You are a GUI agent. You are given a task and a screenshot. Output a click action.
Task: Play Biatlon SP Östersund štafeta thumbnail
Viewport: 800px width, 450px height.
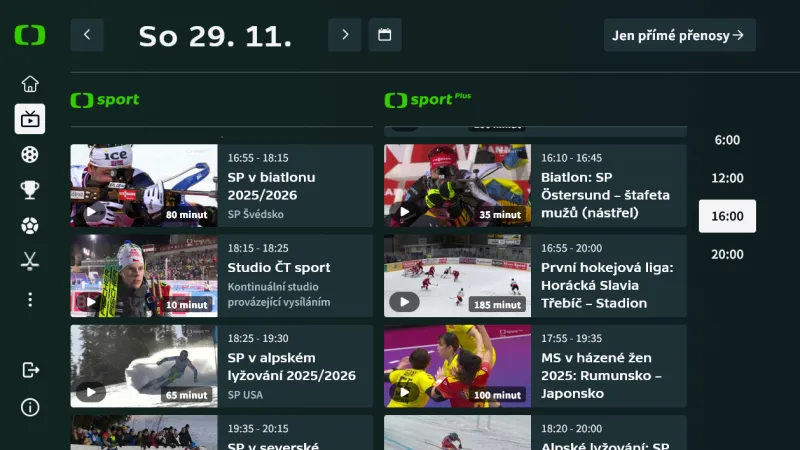[458, 185]
